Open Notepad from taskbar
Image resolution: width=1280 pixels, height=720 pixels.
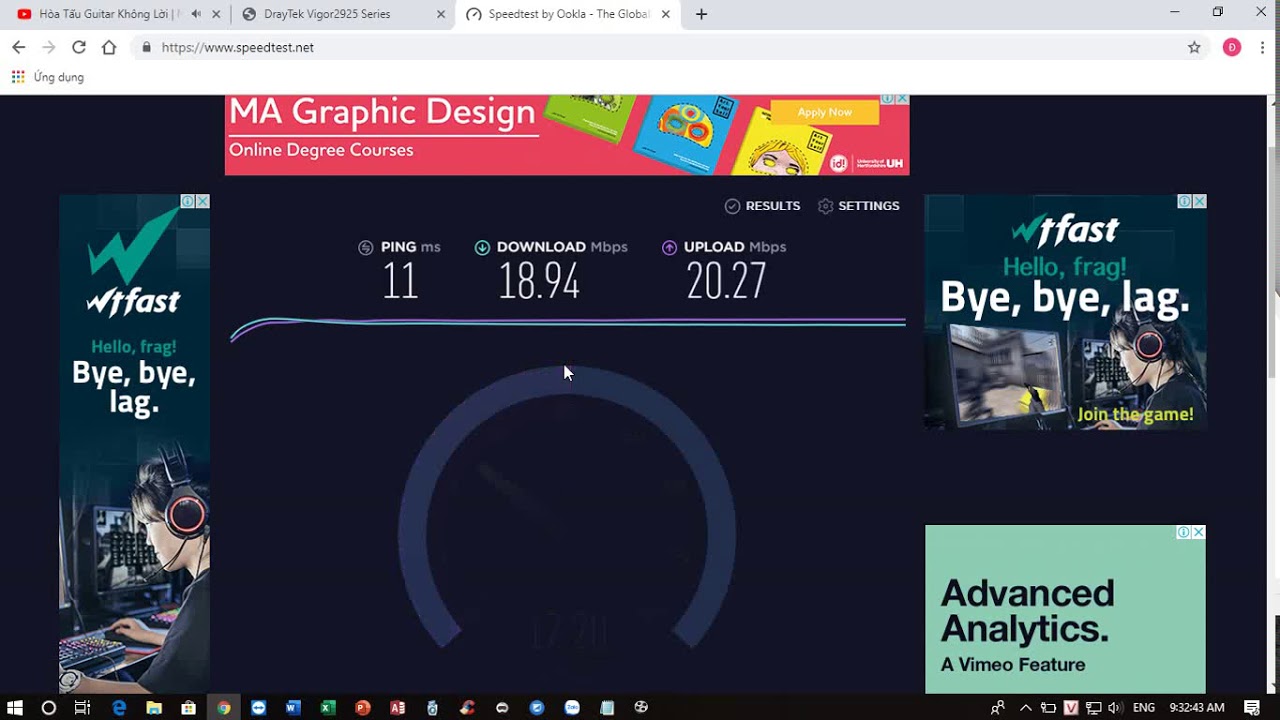point(607,707)
